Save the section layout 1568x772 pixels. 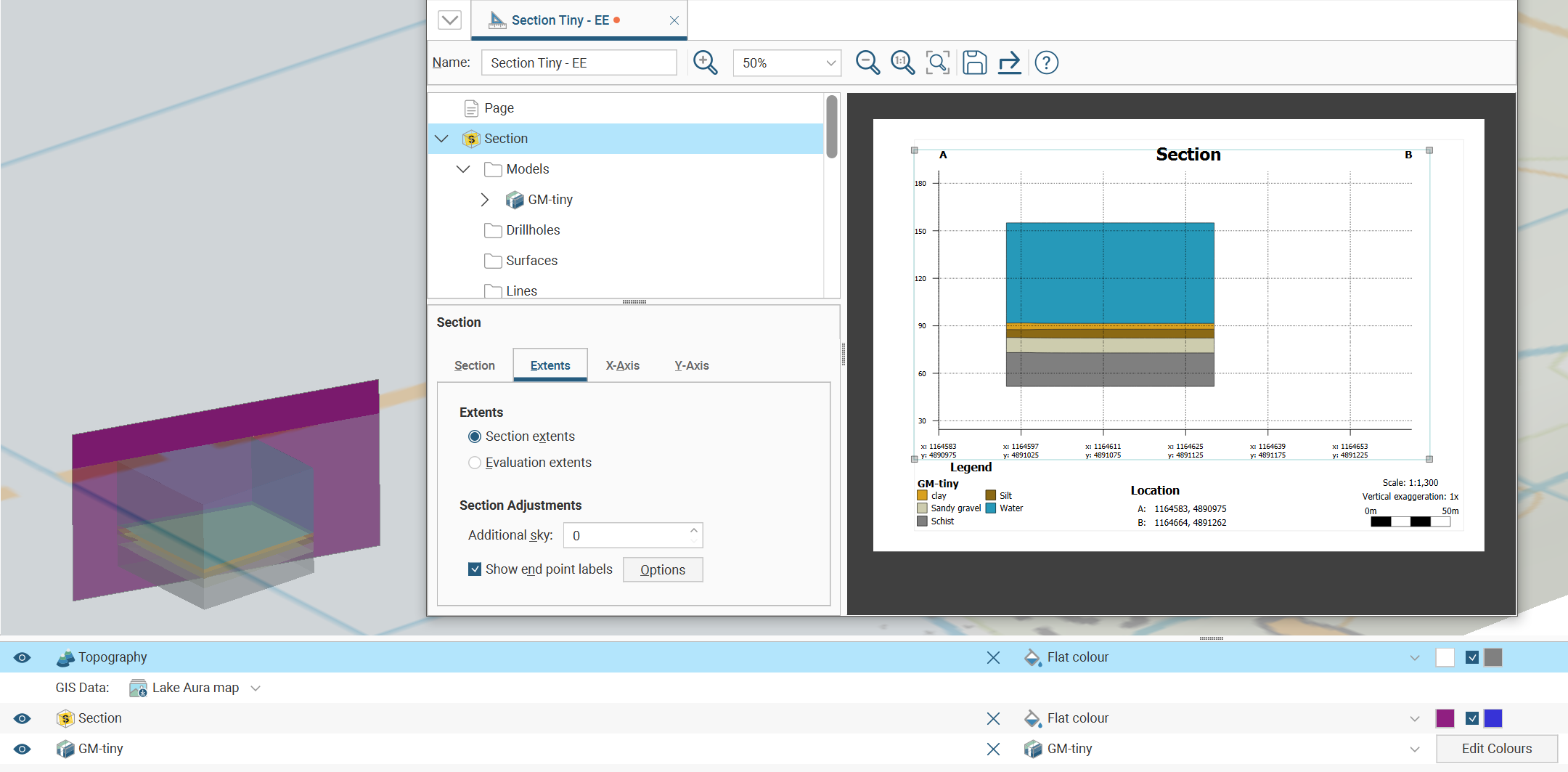tap(974, 62)
